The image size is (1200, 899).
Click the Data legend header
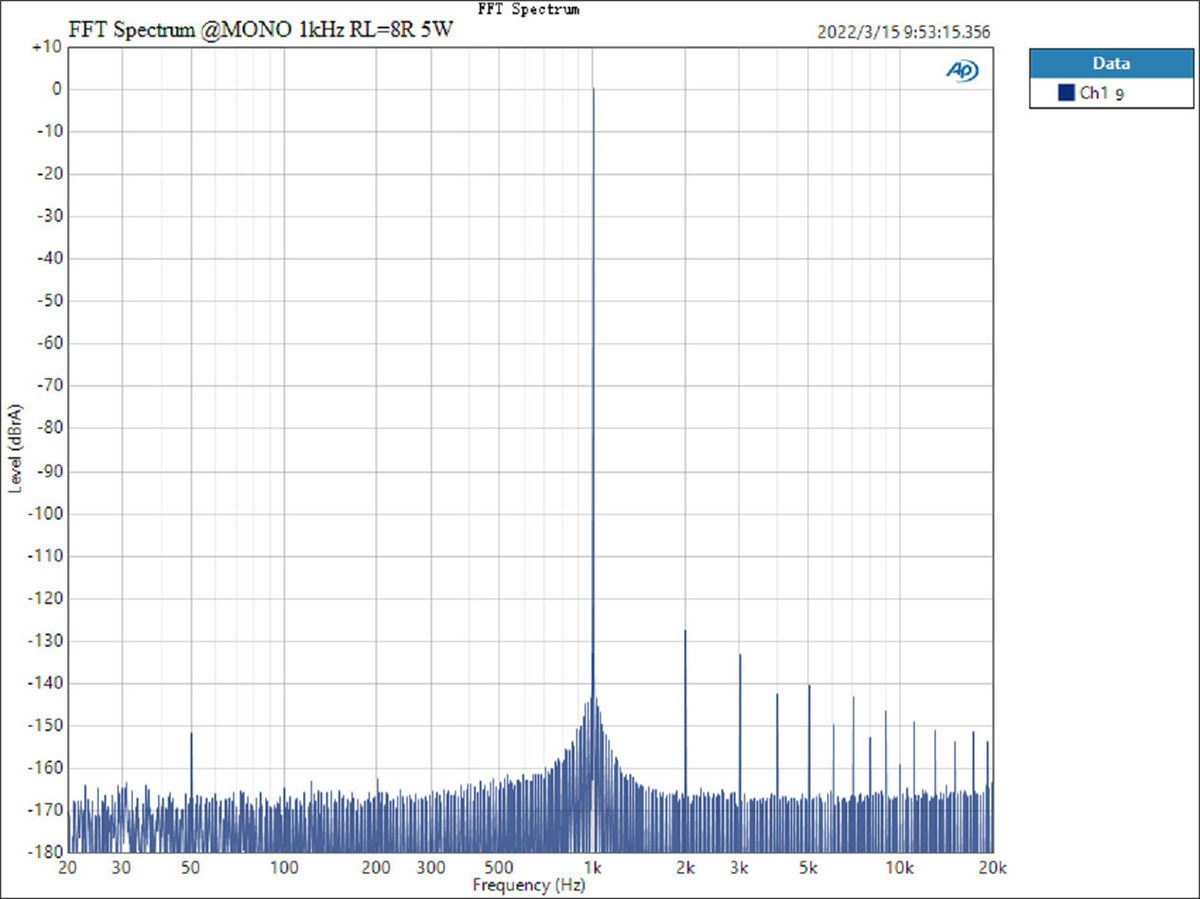coord(1111,63)
